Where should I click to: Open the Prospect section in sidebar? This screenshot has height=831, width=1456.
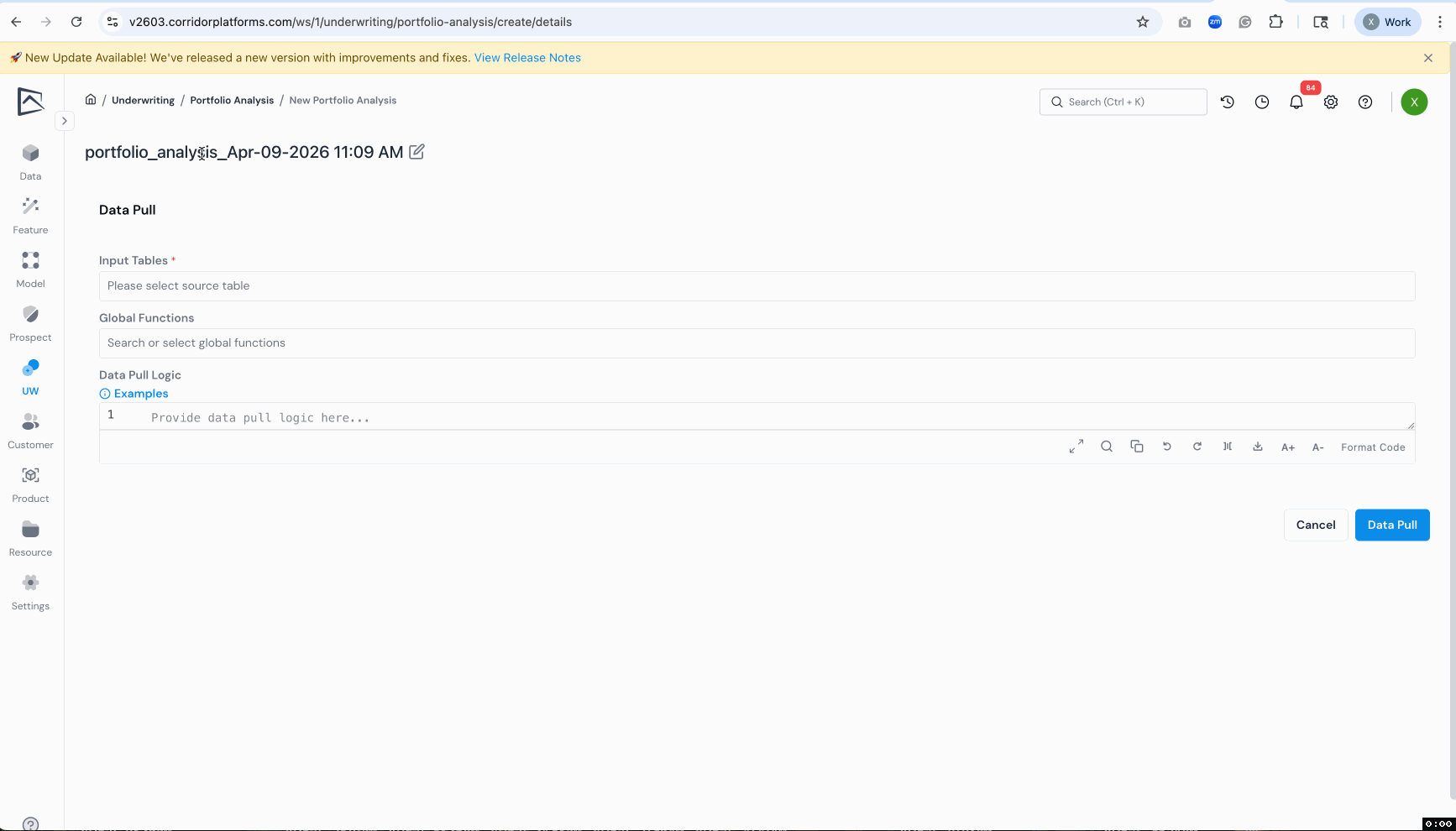(30, 324)
